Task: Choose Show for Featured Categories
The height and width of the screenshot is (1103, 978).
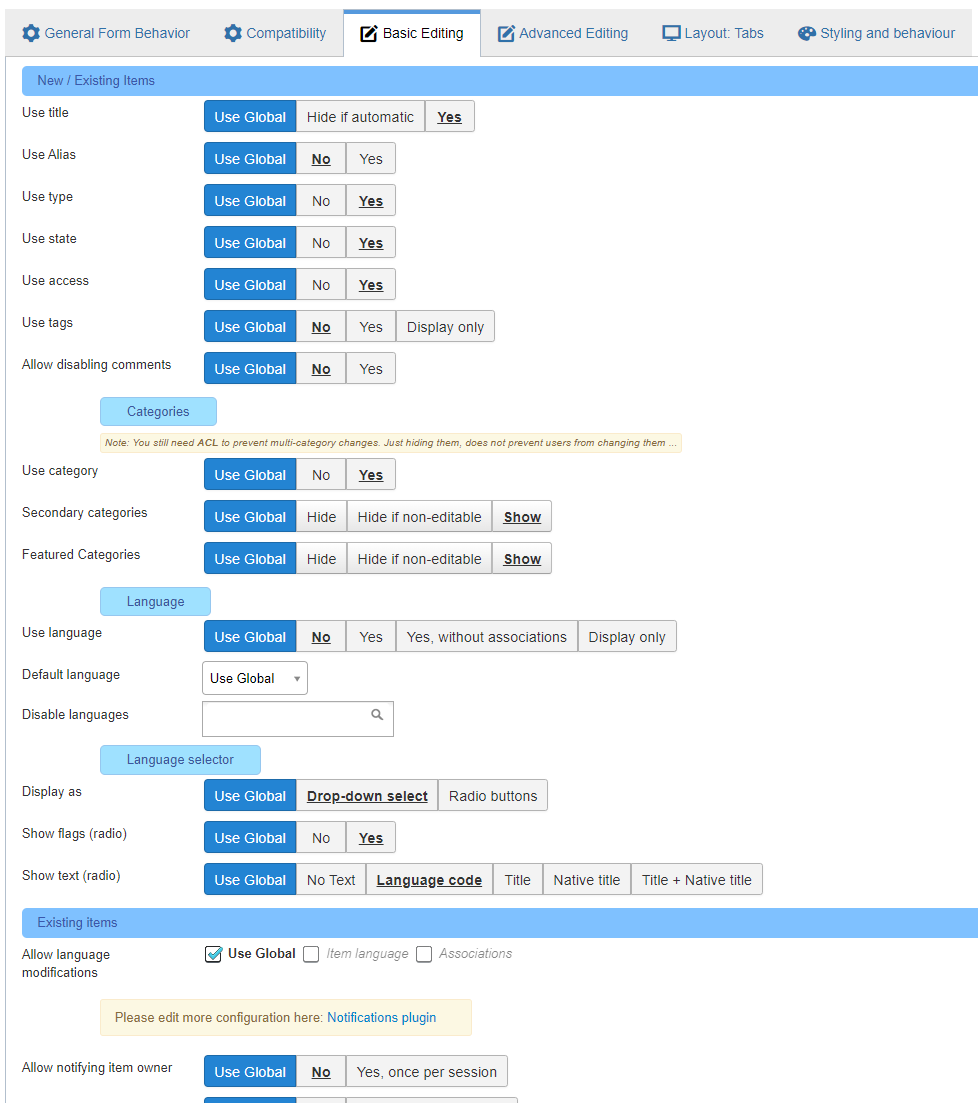Action: click(x=522, y=559)
